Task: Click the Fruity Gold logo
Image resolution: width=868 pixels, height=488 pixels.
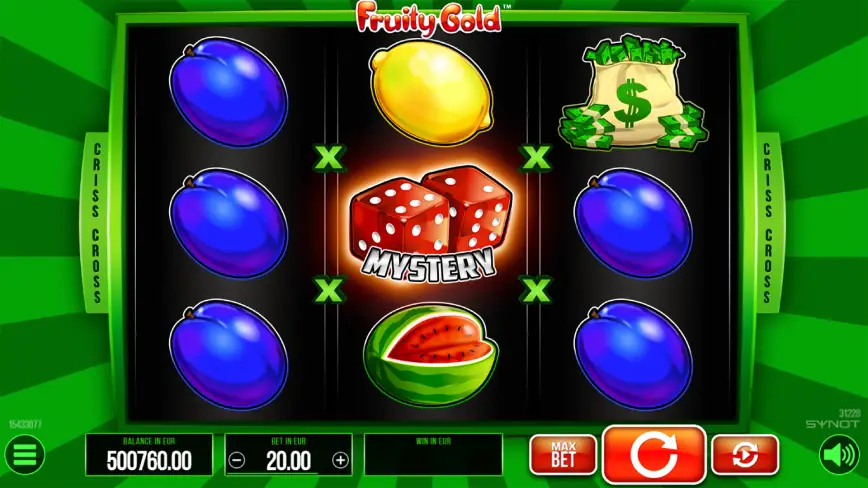Action: (431, 18)
